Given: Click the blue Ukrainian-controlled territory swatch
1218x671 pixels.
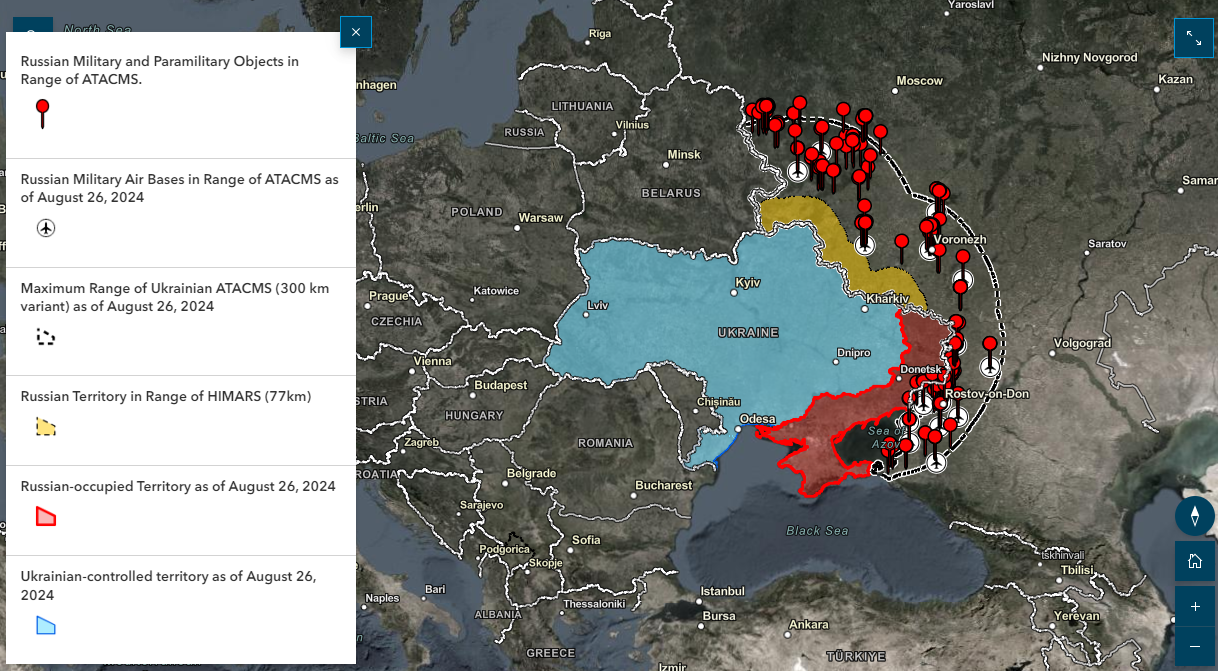Looking at the screenshot, I should tap(44, 625).
